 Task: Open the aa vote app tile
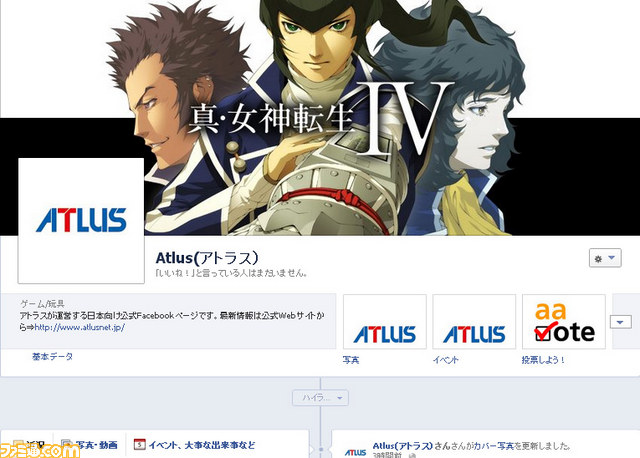[564, 322]
